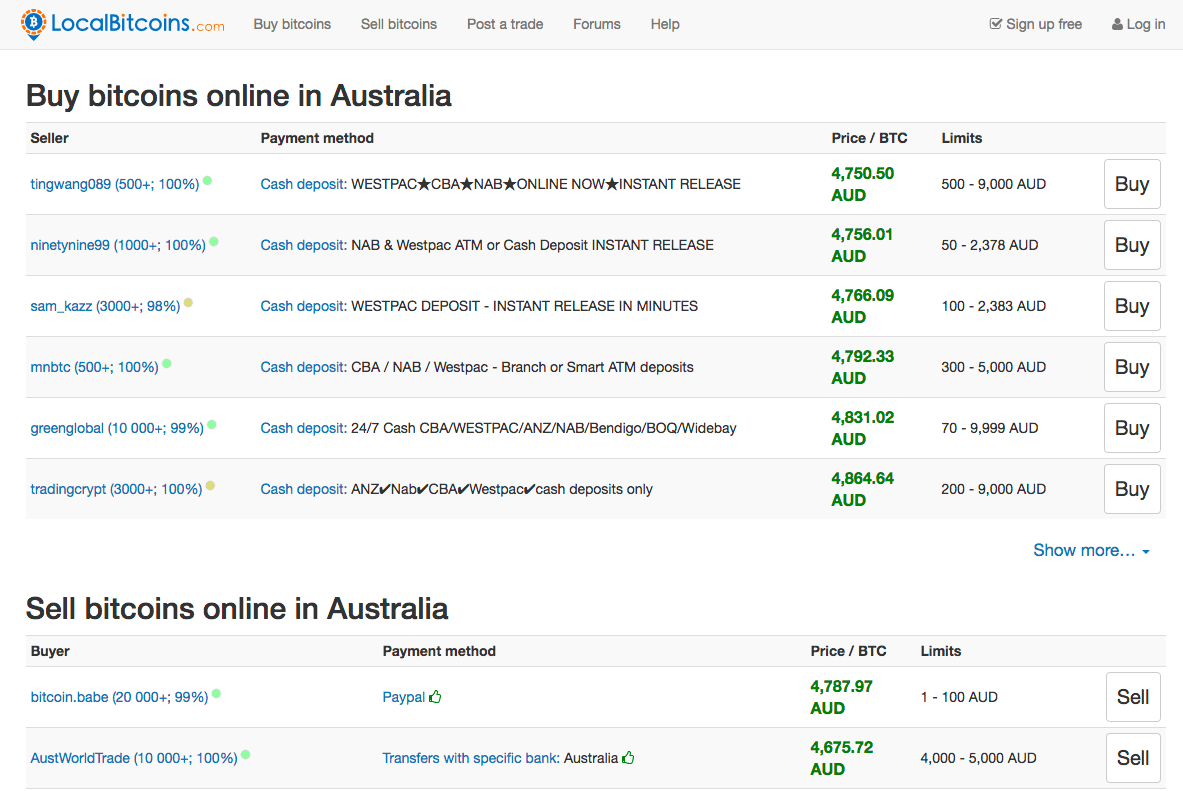This screenshot has height=791, width=1183.
Task: Open Transfers with specific bank link
Action: tap(469, 758)
